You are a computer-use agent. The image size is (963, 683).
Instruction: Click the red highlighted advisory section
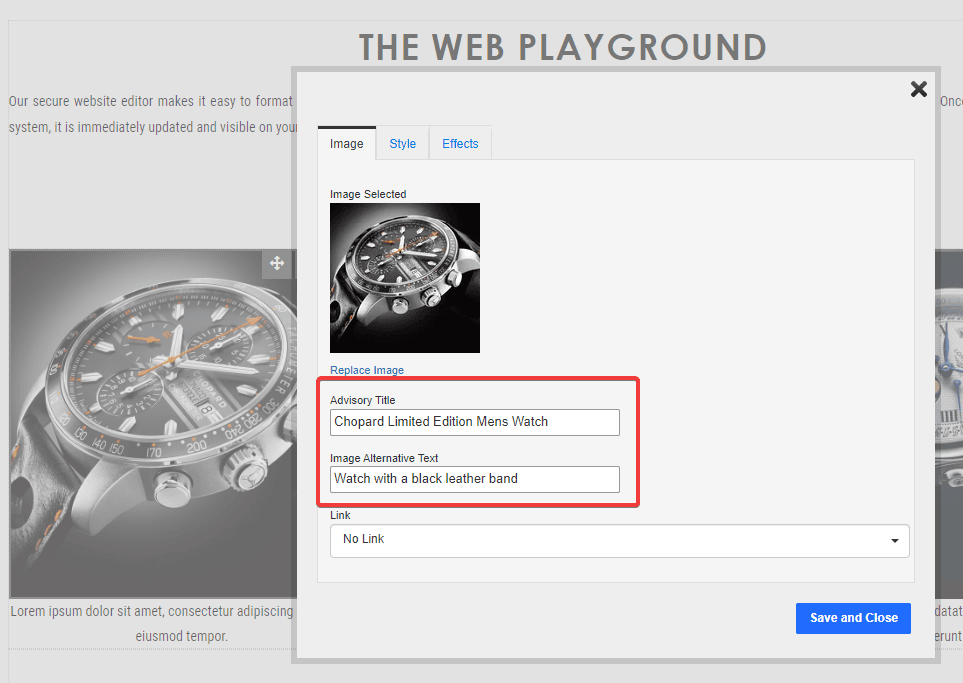coord(478,442)
